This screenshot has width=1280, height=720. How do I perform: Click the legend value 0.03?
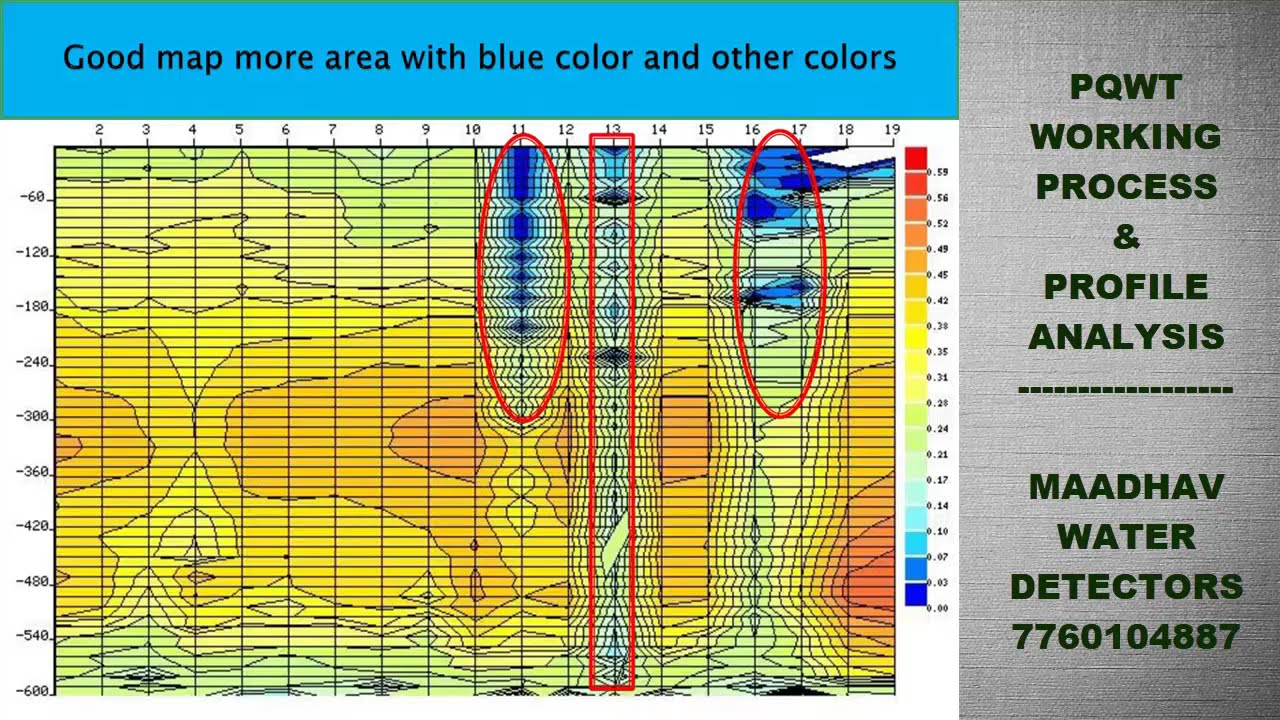(938, 583)
